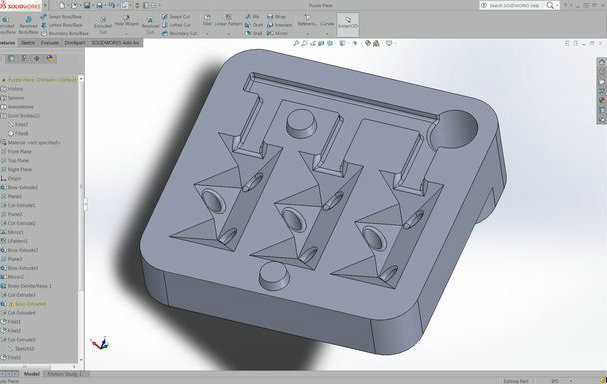
Task: Apply the Fillet tool
Action: pyautogui.click(x=207, y=20)
